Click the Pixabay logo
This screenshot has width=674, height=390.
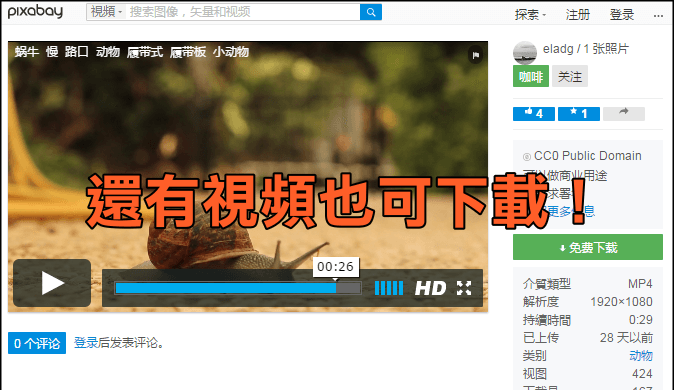(35, 12)
